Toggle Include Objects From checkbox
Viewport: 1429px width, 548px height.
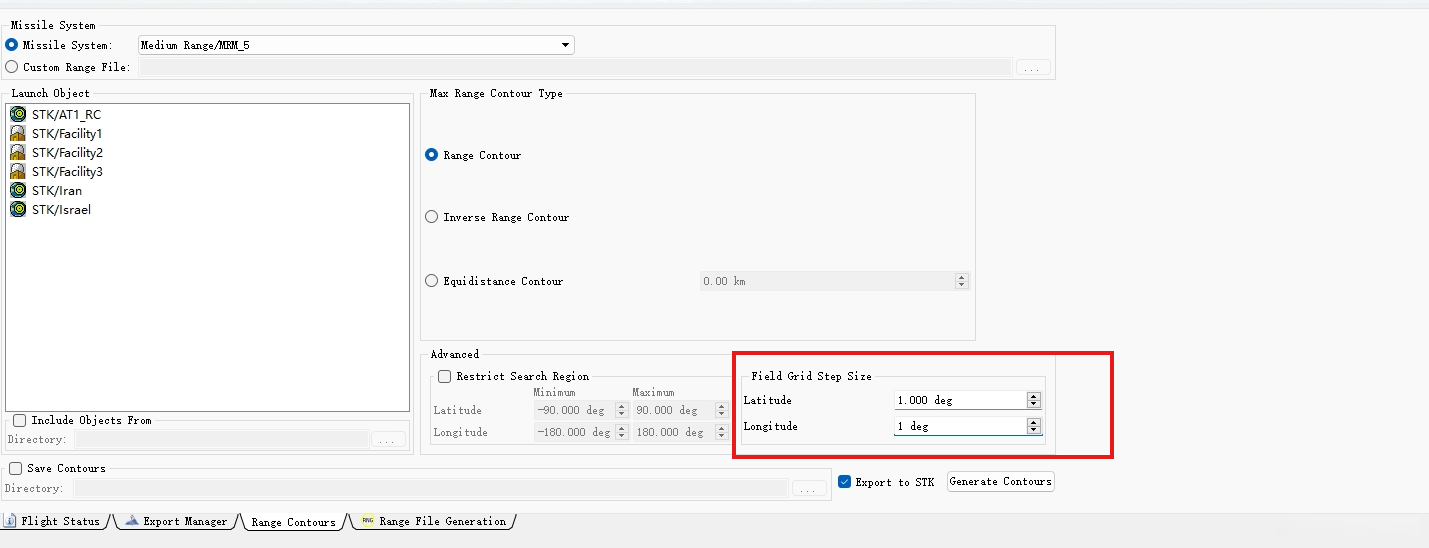(x=19, y=420)
